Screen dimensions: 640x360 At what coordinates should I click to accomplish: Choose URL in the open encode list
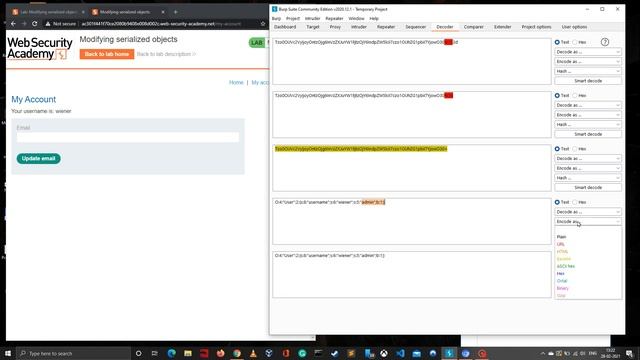coord(560,244)
